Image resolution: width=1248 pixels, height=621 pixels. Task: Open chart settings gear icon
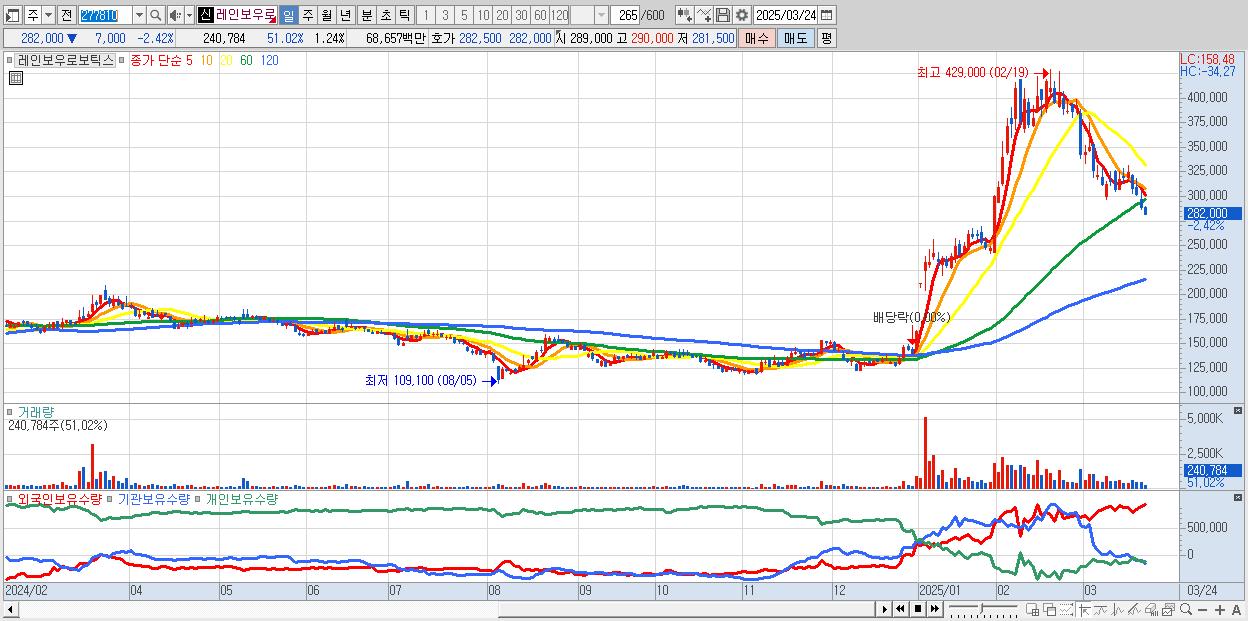pos(742,15)
